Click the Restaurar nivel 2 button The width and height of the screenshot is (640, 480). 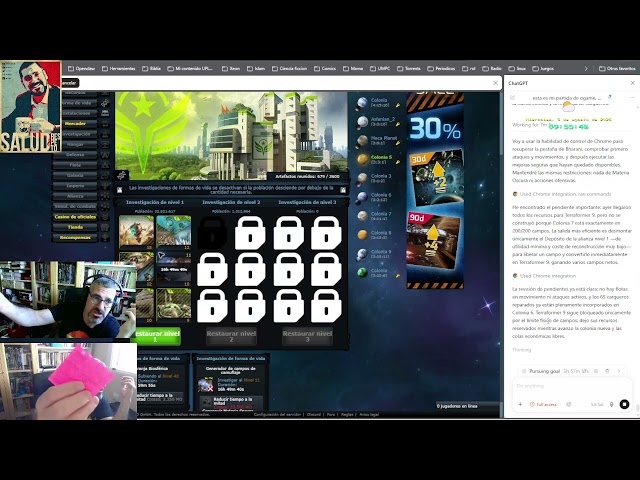[x=231, y=336]
